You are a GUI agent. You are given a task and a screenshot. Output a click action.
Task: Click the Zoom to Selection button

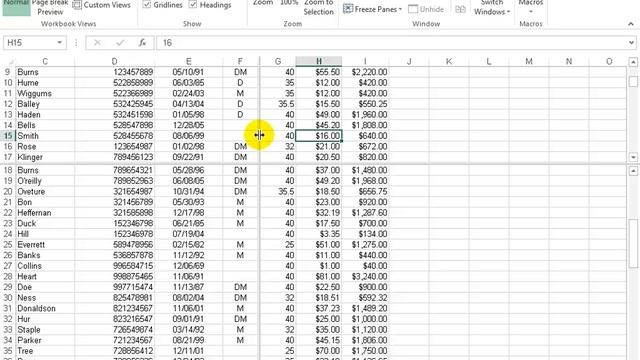318,8
